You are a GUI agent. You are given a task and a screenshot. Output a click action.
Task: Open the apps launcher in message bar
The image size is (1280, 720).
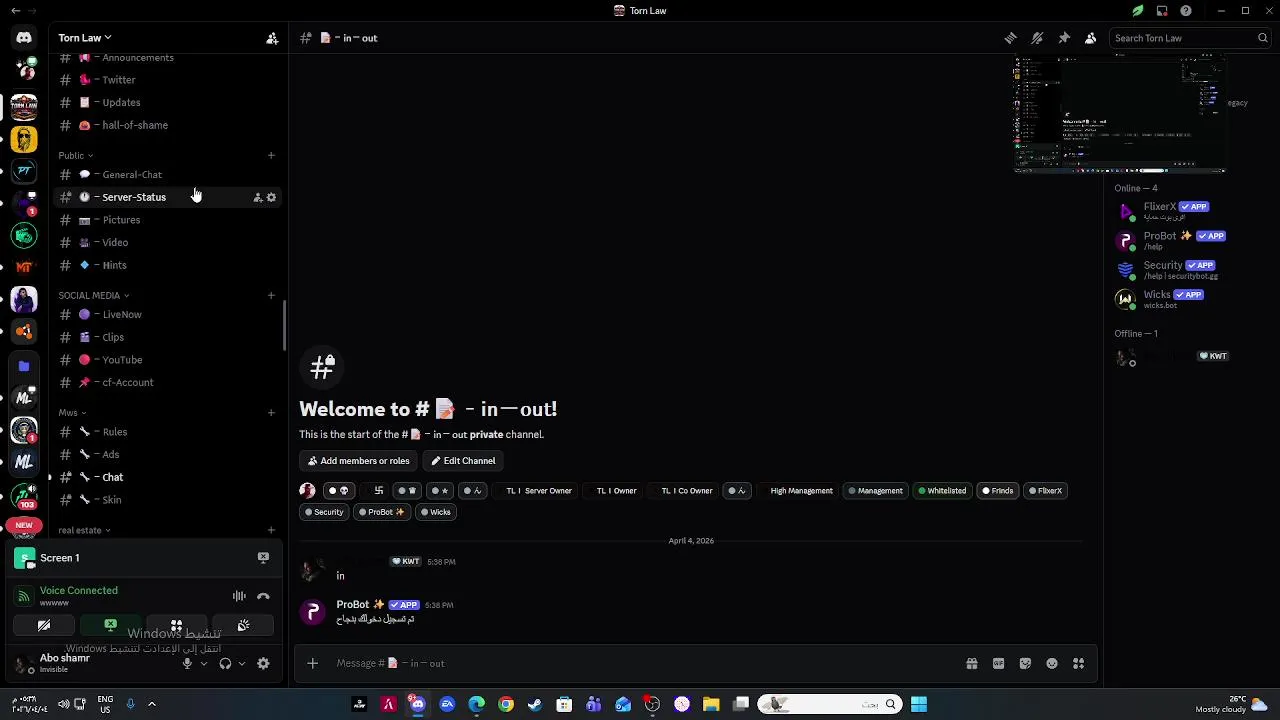(1078, 663)
